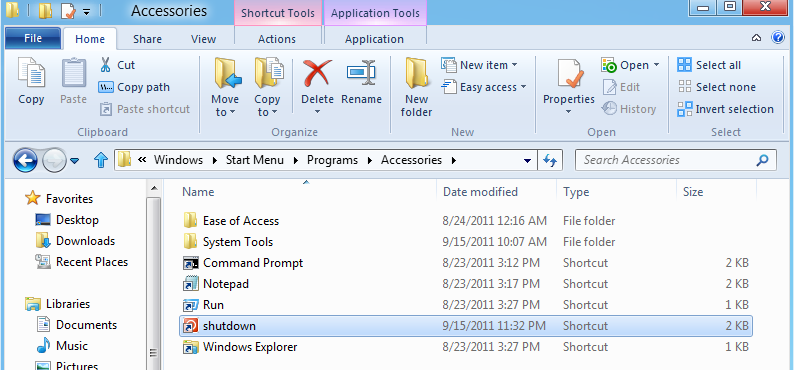Select Favorites in the navigation pane
This screenshot has width=794, height=370.
point(59,199)
